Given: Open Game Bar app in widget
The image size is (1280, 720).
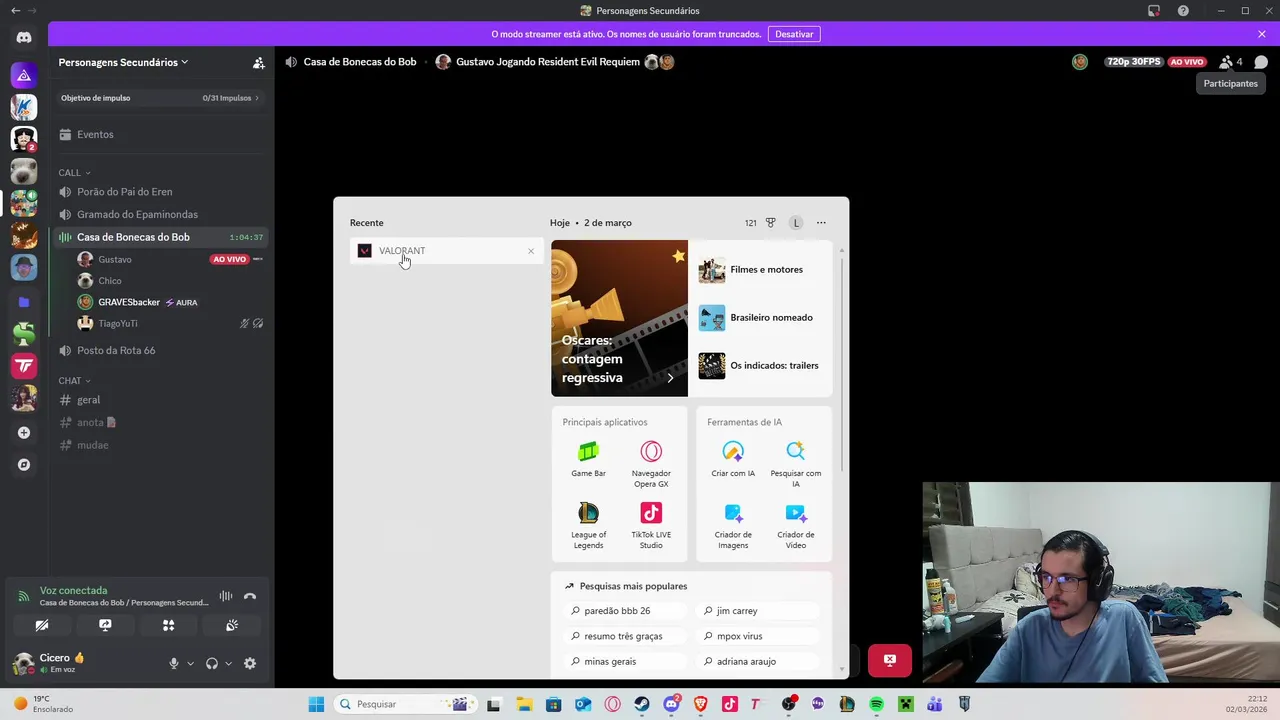Looking at the screenshot, I should point(588,459).
